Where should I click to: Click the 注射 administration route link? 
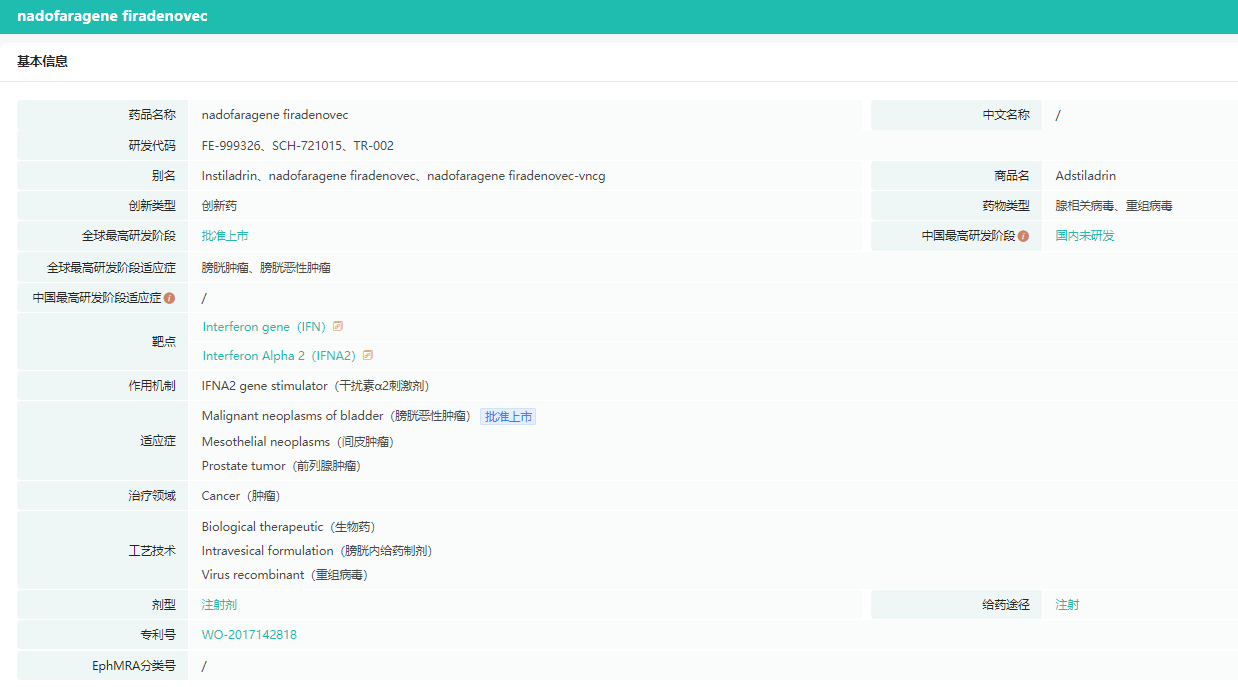coord(1068,605)
